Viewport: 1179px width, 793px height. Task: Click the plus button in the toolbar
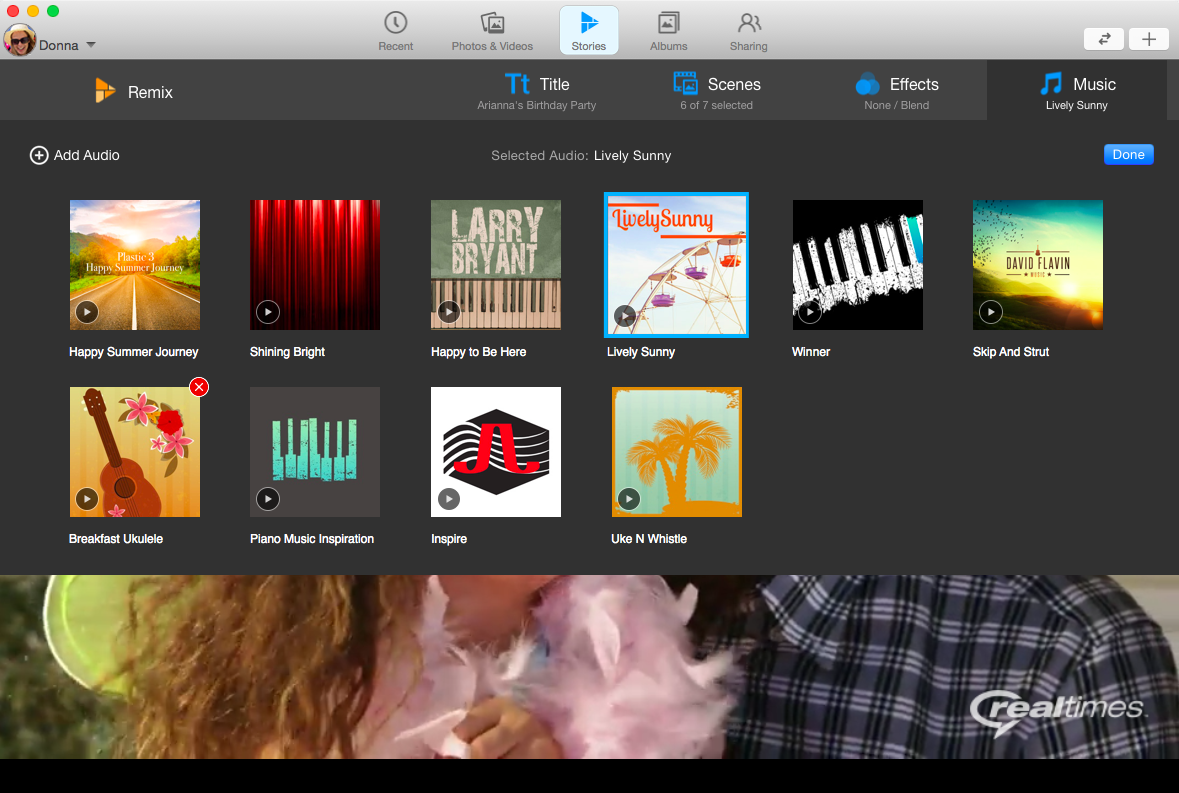tap(1149, 39)
